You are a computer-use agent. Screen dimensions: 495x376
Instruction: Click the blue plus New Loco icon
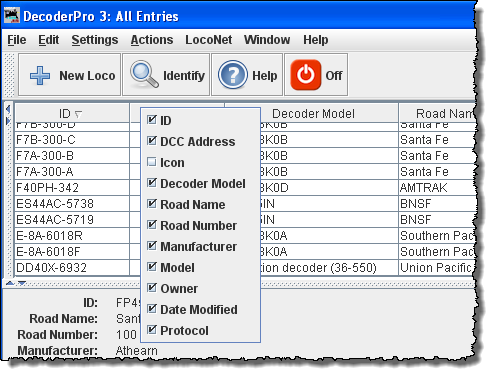[x=40, y=75]
